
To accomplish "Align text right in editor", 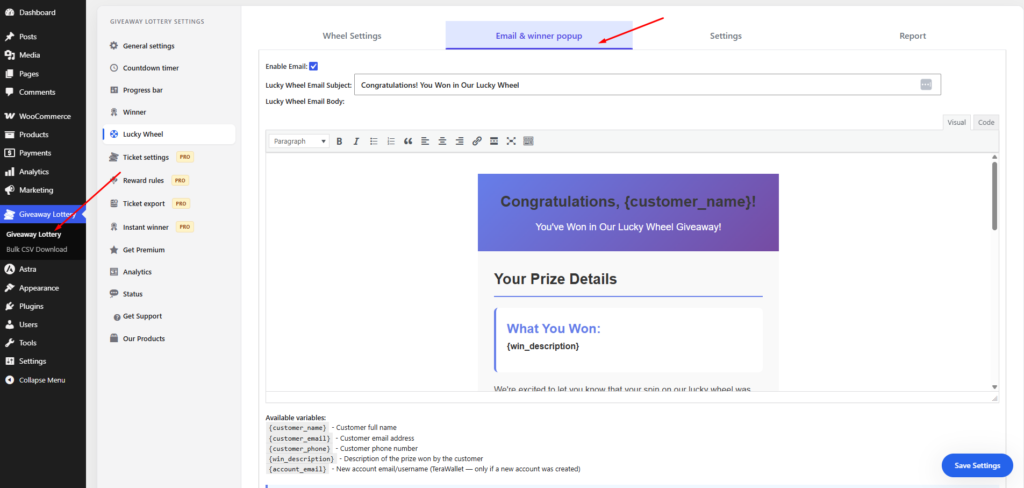I will (x=460, y=141).
